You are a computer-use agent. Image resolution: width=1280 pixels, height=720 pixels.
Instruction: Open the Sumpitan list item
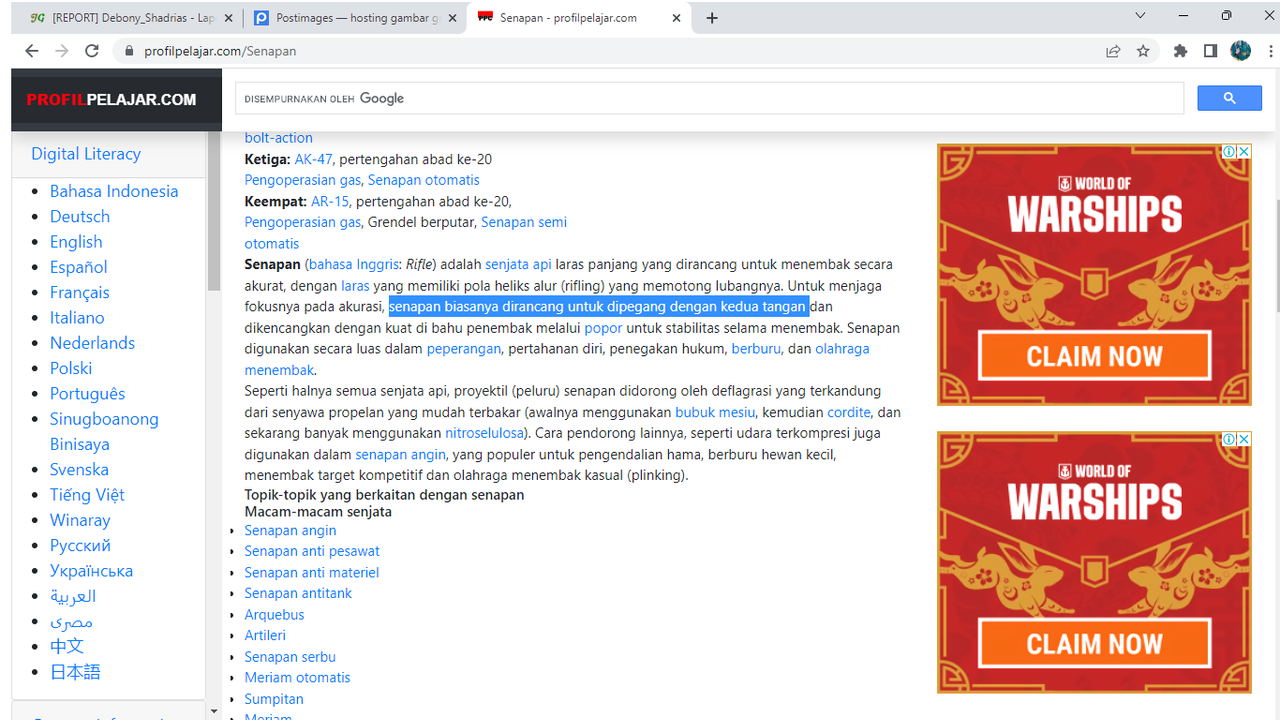(274, 699)
